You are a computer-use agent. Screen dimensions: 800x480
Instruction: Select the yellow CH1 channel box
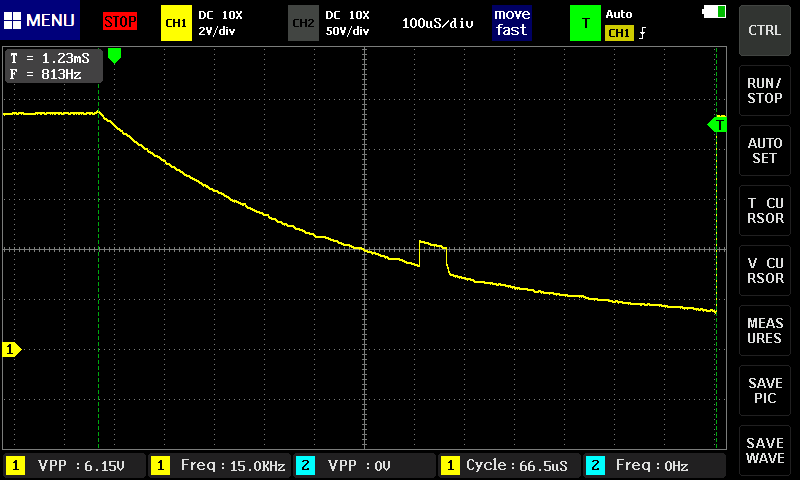(x=176, y=23)
